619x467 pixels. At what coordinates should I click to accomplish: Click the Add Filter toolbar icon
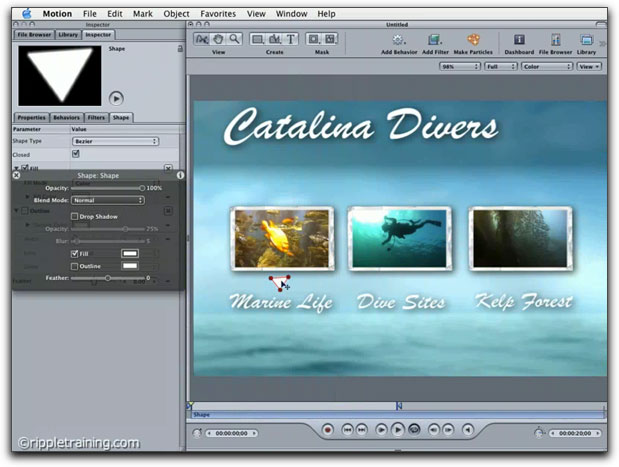point(435,39)
